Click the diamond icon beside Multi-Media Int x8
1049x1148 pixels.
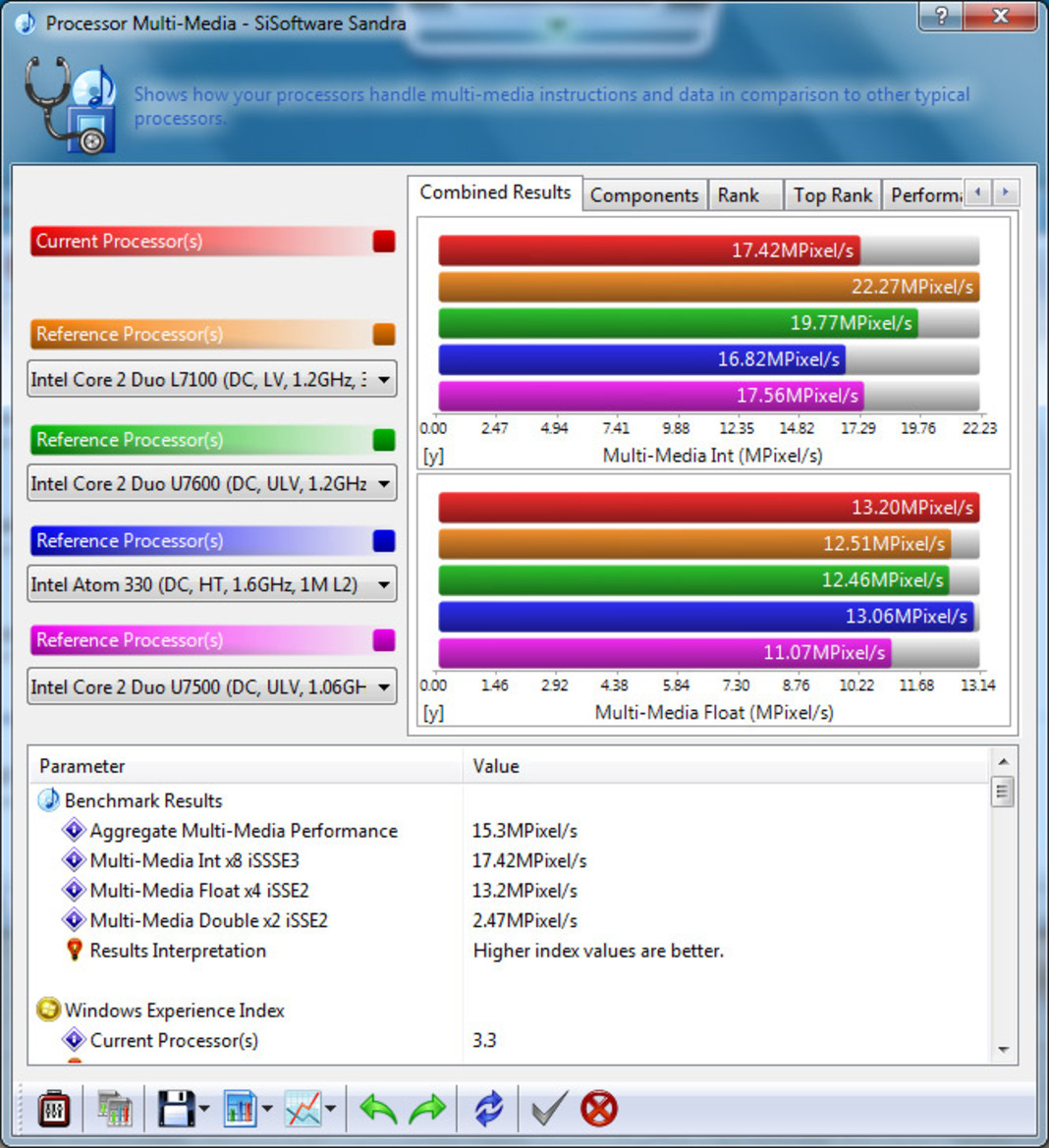74,859
